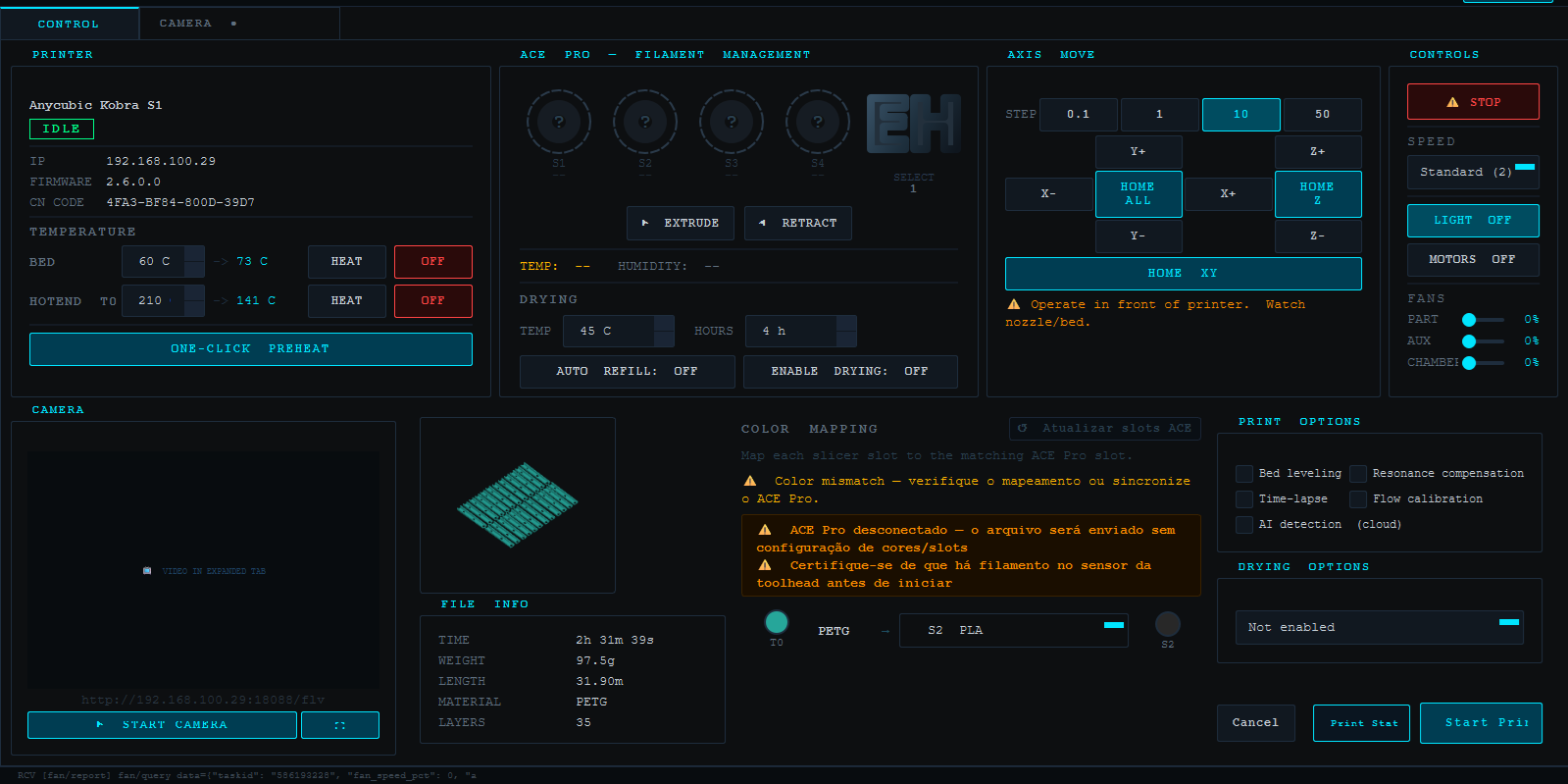
Task: Open the S2 PLA slot mapping dropdown
Action: 1013,631
